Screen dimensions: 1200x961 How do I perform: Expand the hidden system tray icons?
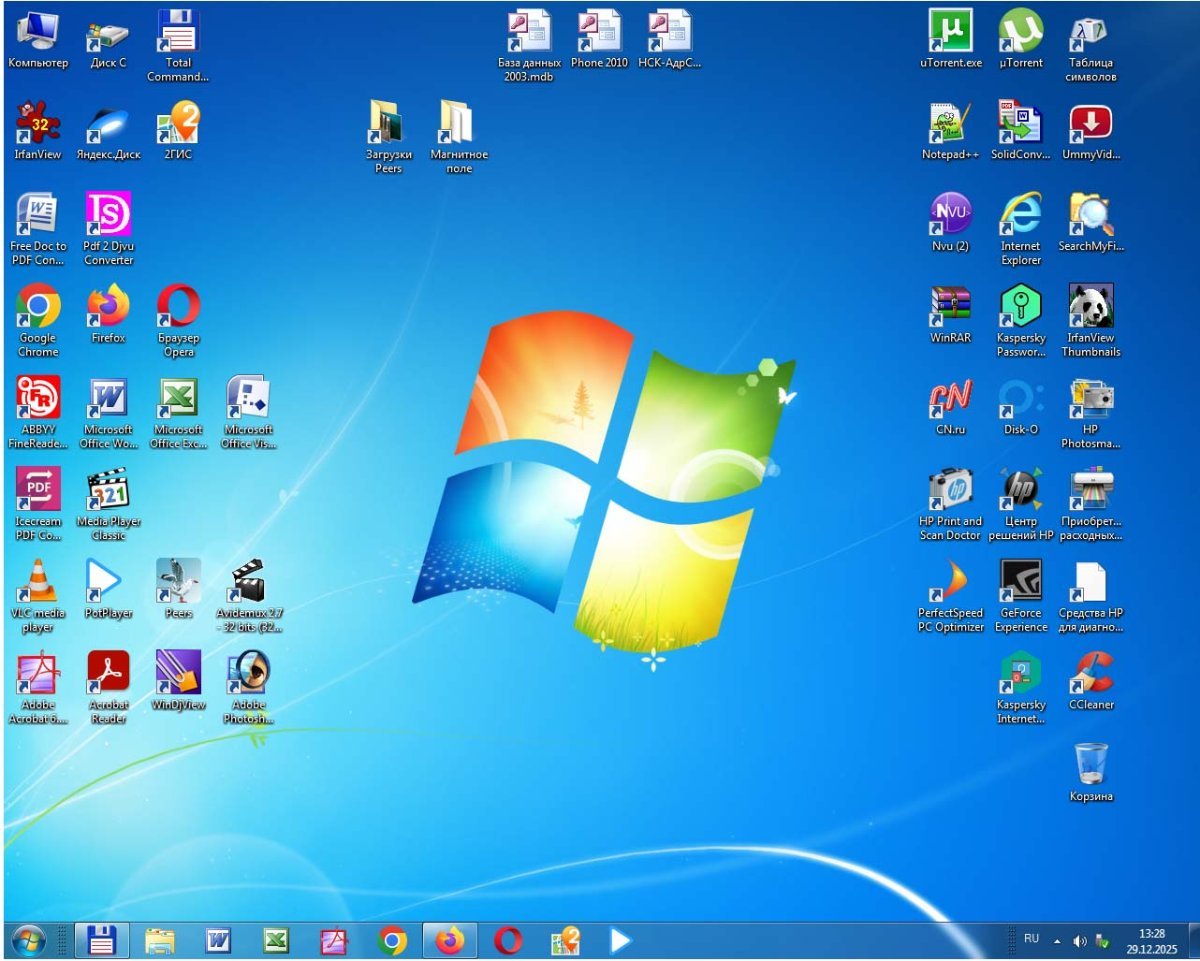1057,941
